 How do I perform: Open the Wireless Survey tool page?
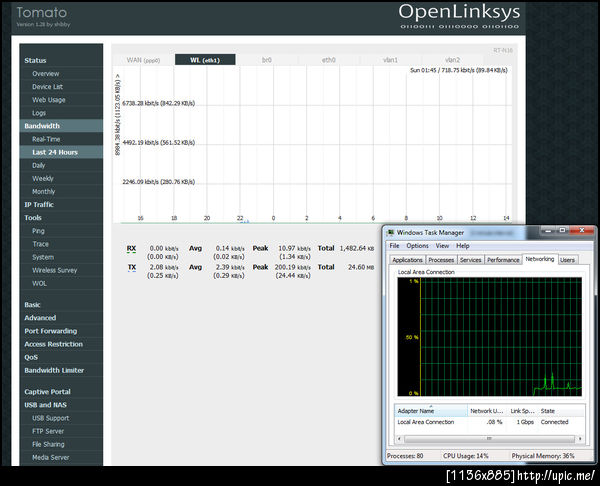pyautogui.click(x=55, y=269)
